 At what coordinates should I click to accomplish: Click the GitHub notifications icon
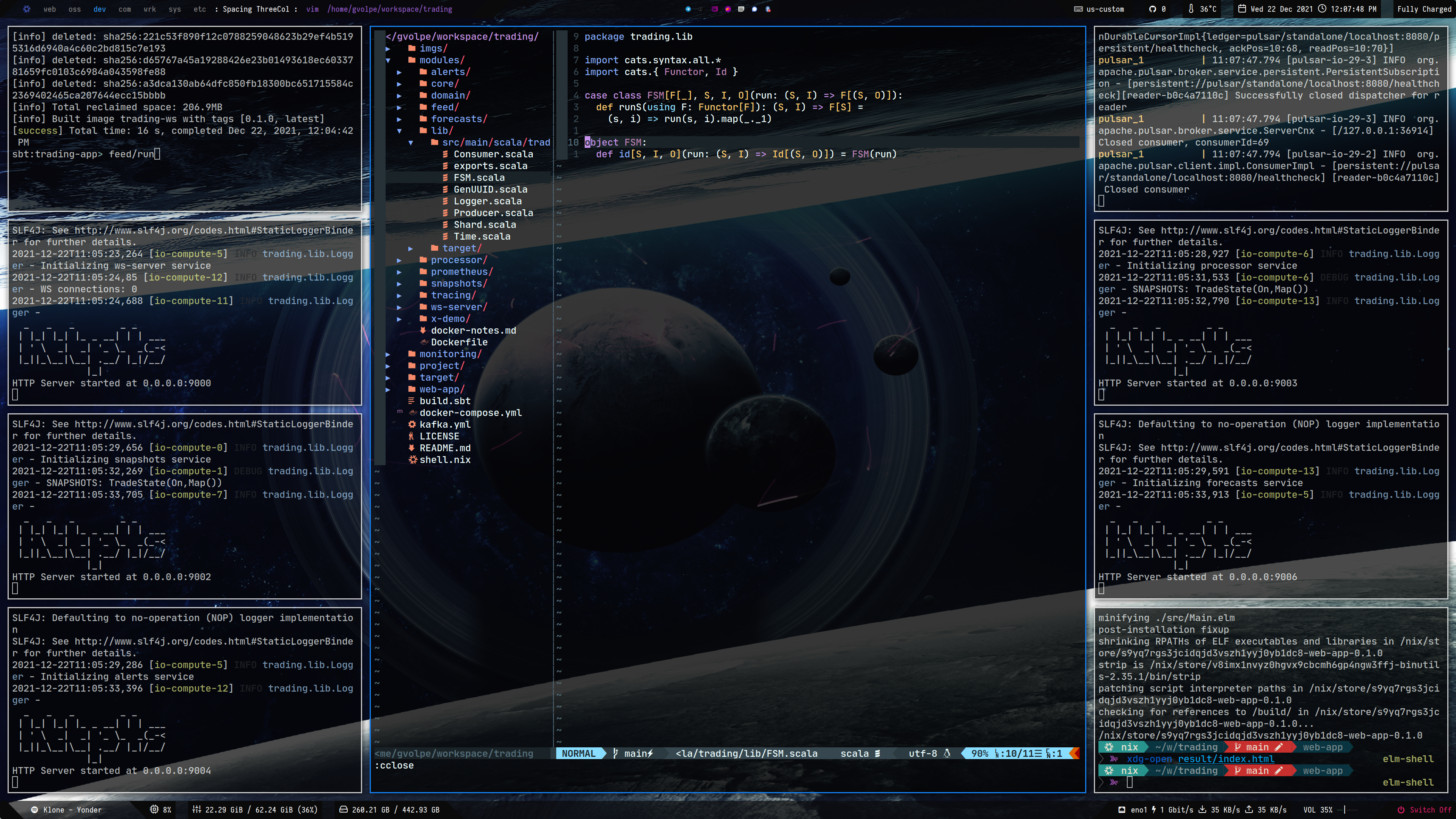(1153, 9)
